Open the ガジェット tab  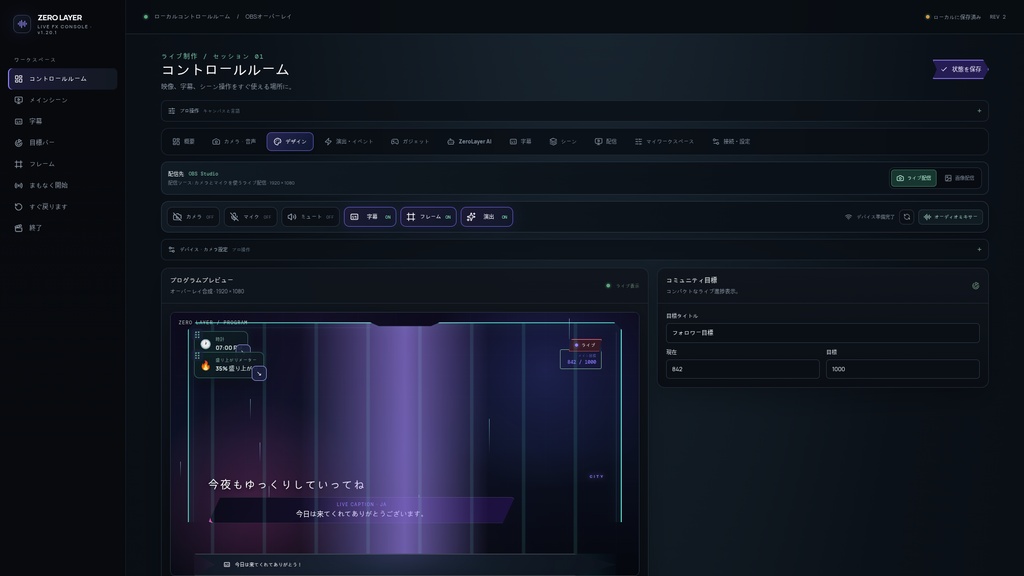click(410, 142)
